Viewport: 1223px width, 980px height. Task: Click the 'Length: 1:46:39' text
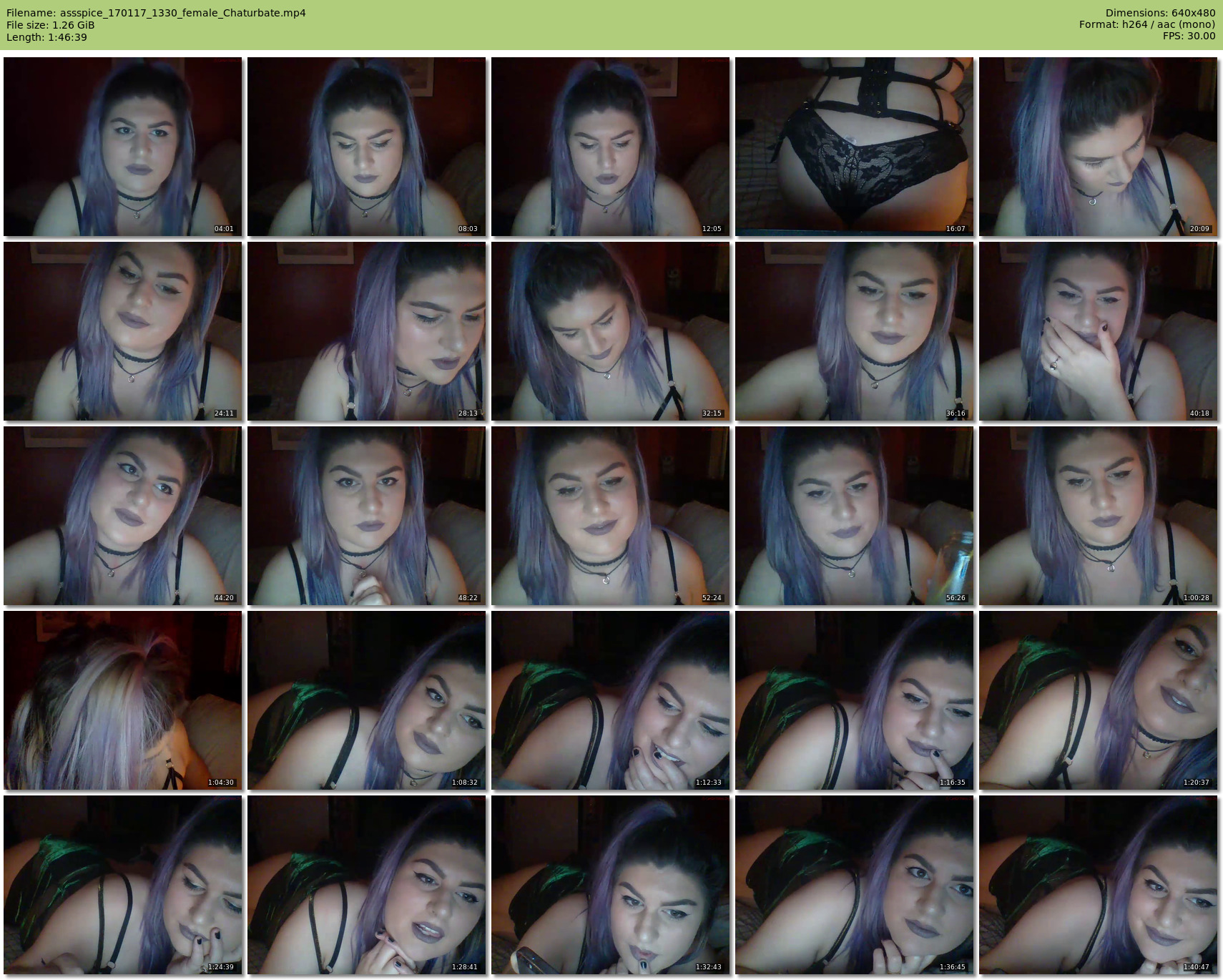[x=46, y=37]
